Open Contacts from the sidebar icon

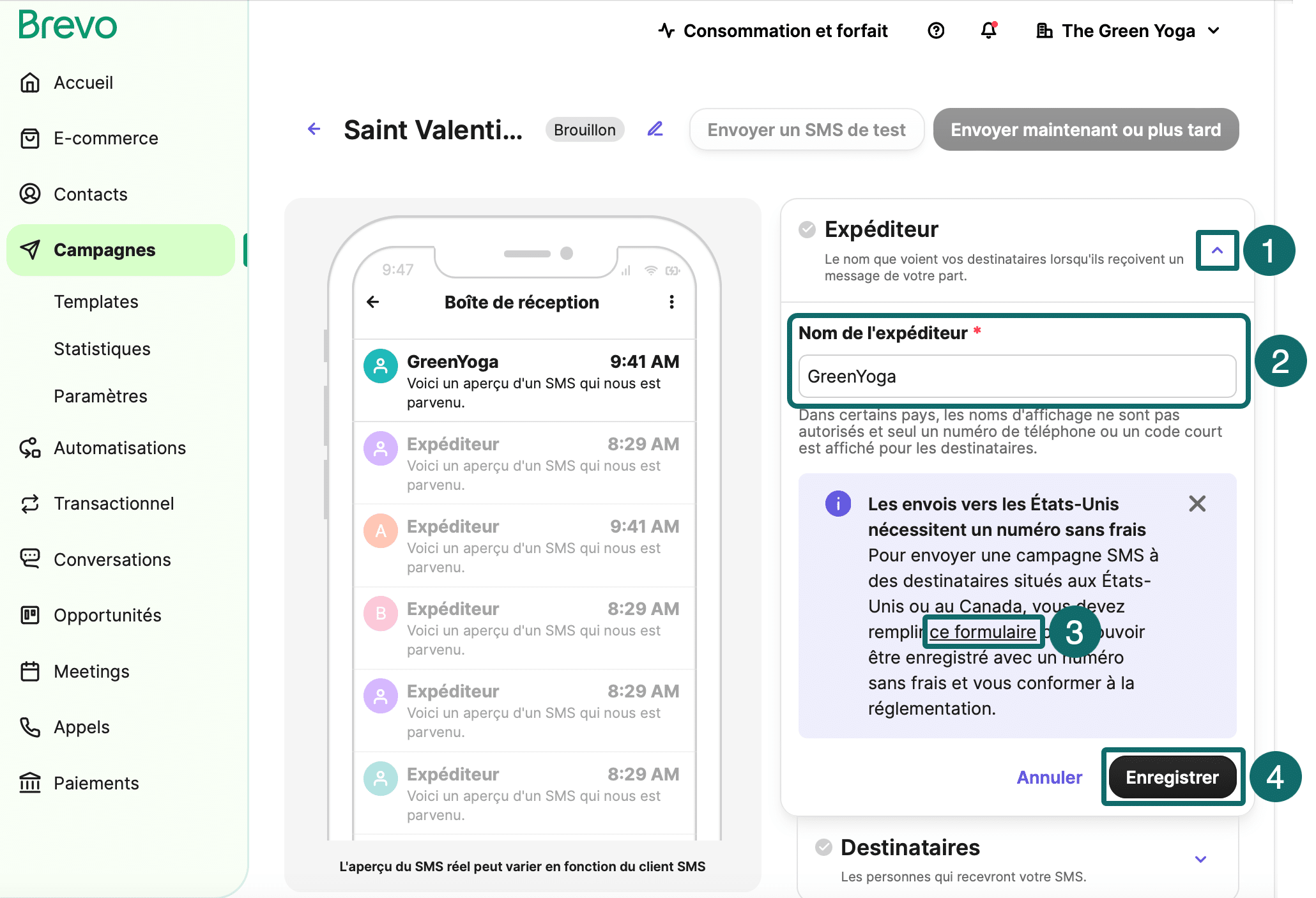30,194
